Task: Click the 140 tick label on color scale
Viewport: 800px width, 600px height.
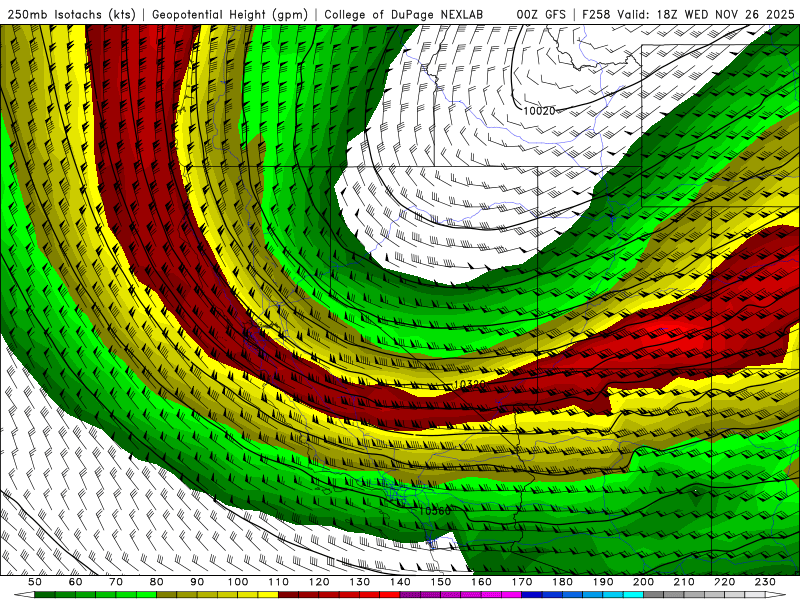Action: point(400,582)
